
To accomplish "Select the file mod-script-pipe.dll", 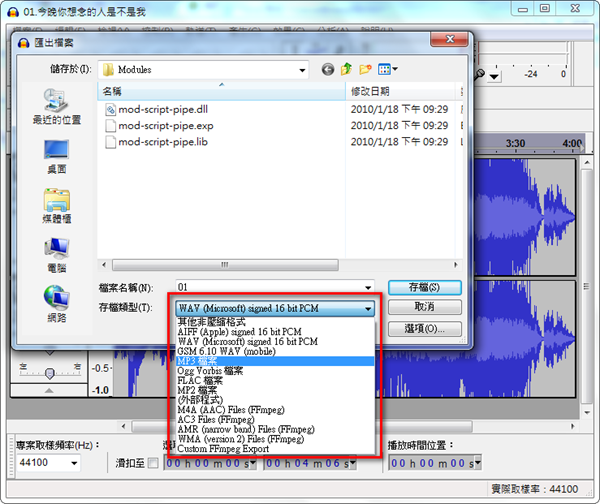I will (x=157, y=109).
